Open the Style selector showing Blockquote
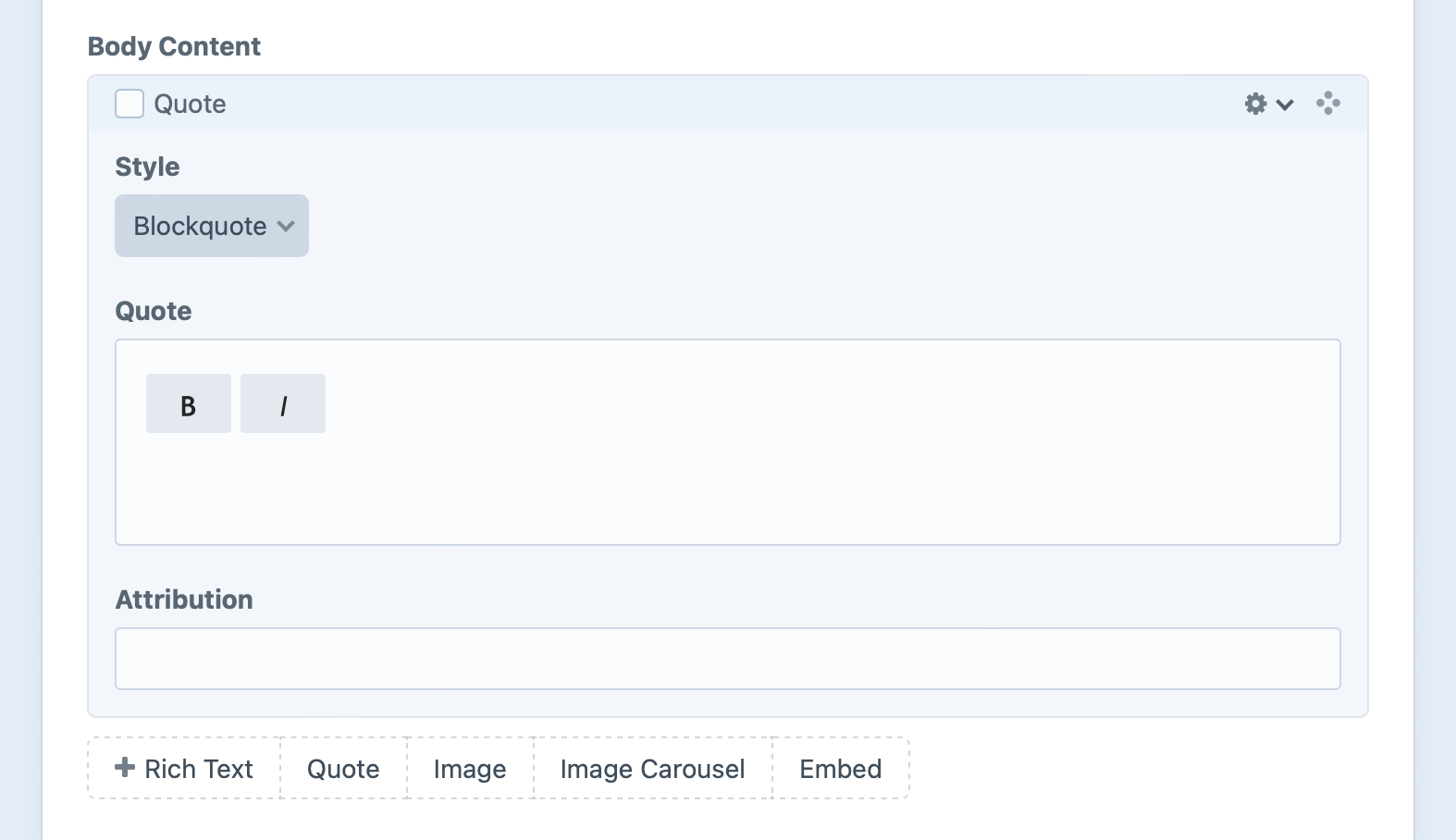The height and width of the screenshot is (840, 1456). tap(211, 225)
